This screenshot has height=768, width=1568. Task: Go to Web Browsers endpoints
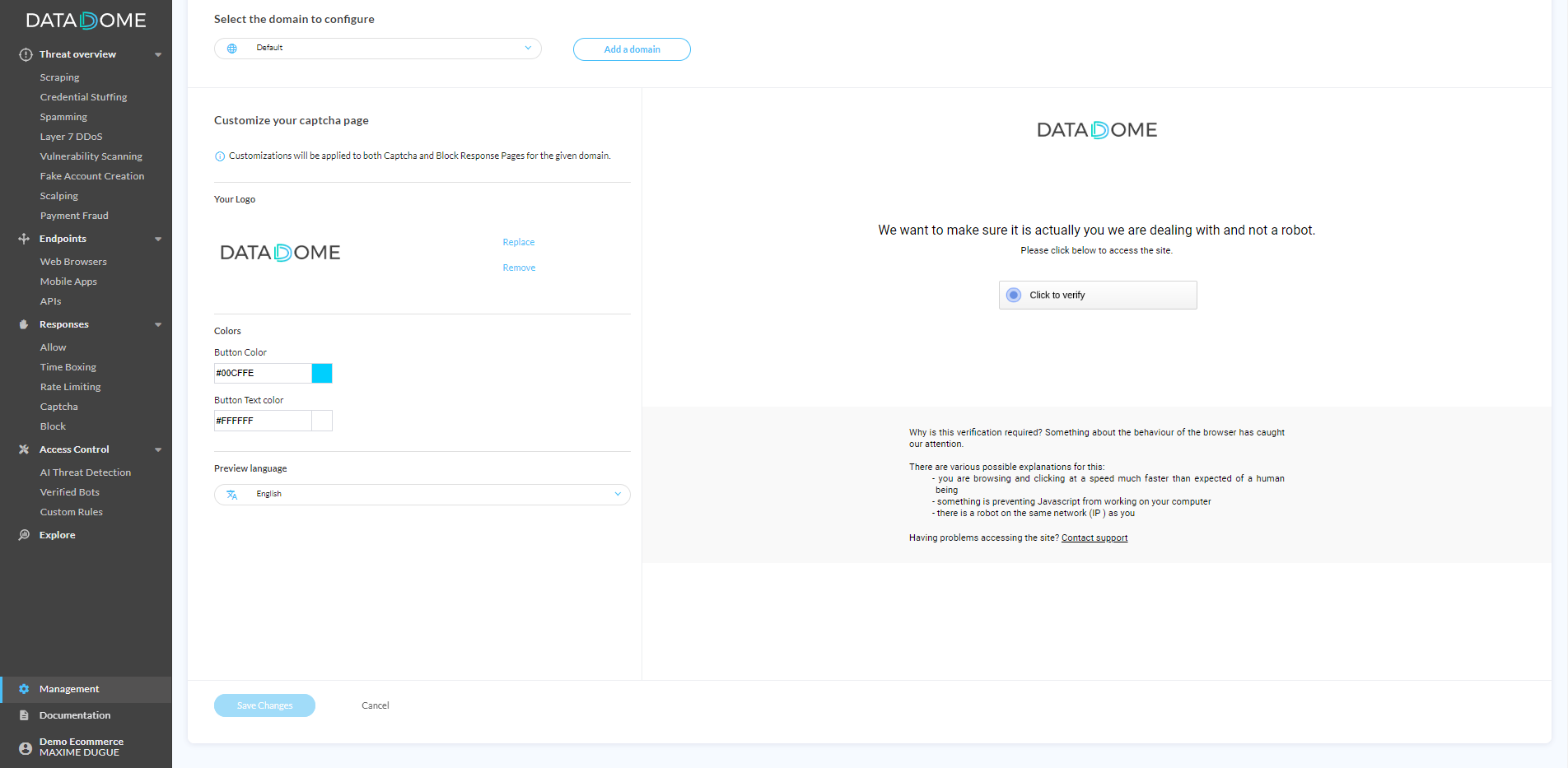[x=73, y=262]
